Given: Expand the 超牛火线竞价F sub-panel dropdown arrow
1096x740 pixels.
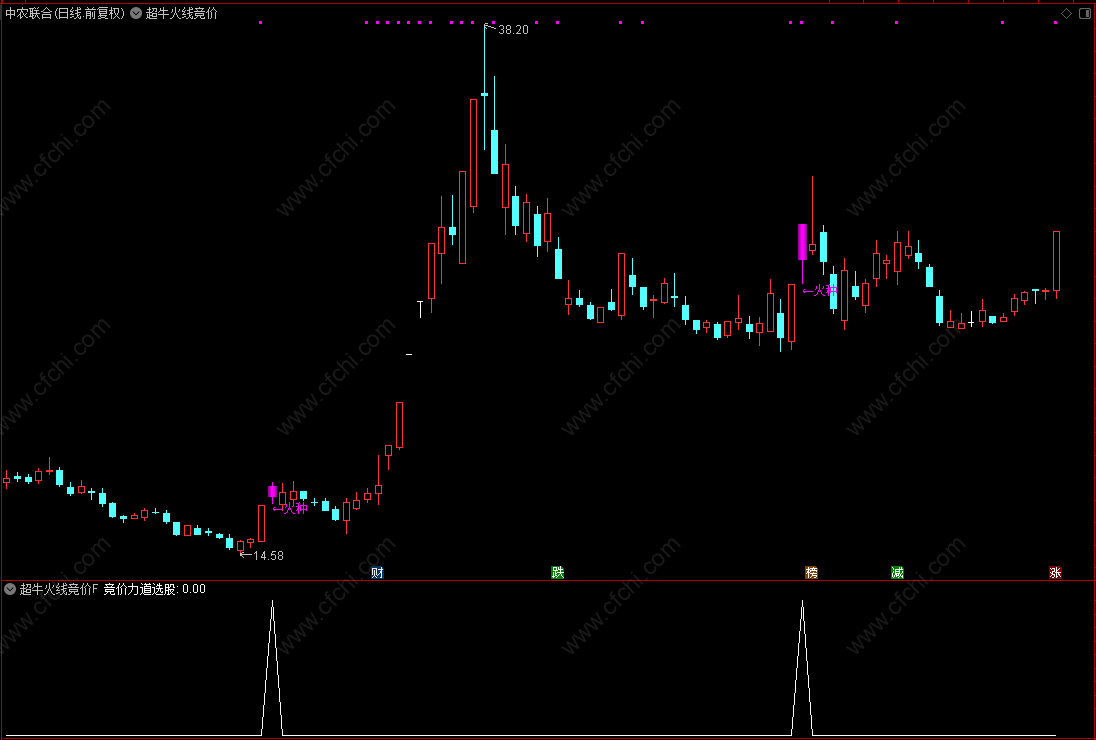Looking at the screenshot, I should point(10,589).
